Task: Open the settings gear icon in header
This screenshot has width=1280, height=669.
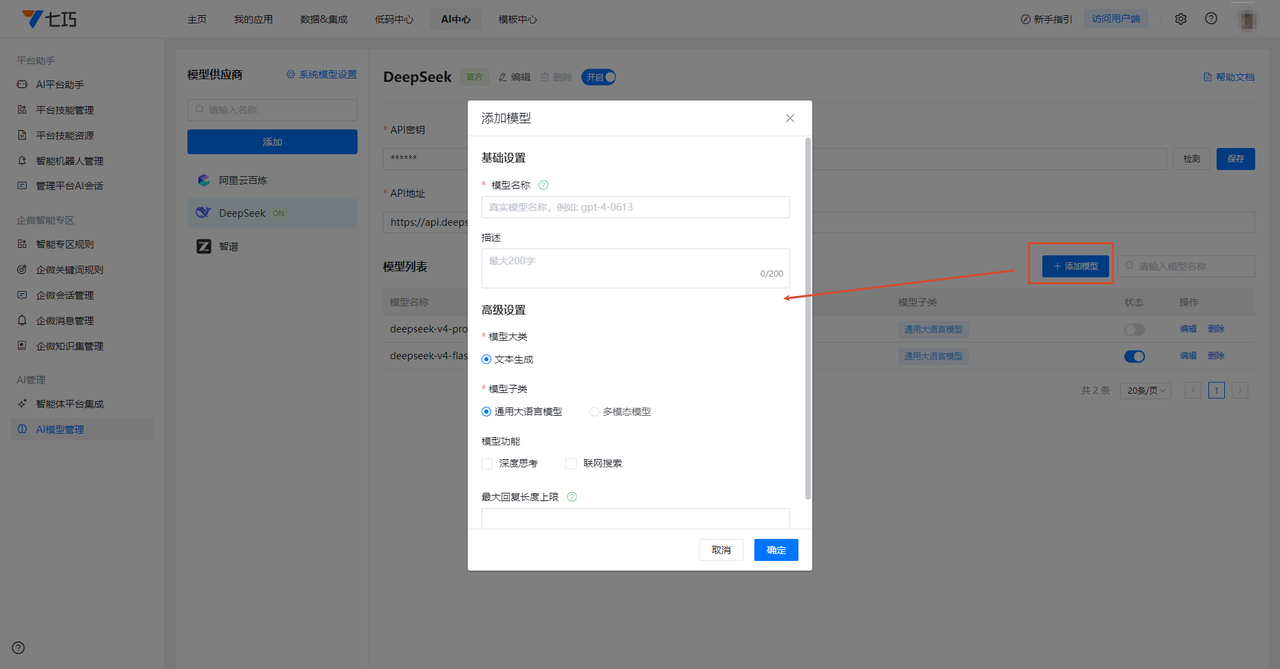Action: 1180,19
